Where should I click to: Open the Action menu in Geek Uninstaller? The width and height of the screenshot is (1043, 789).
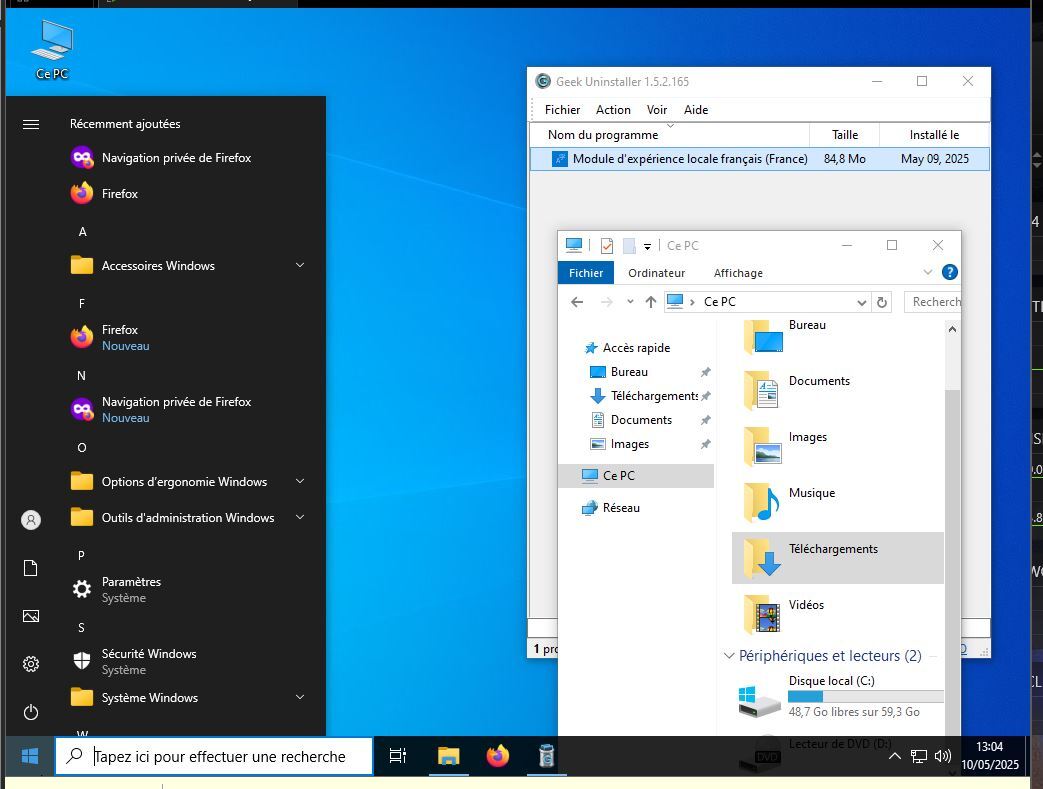click(x=613, y=110)
